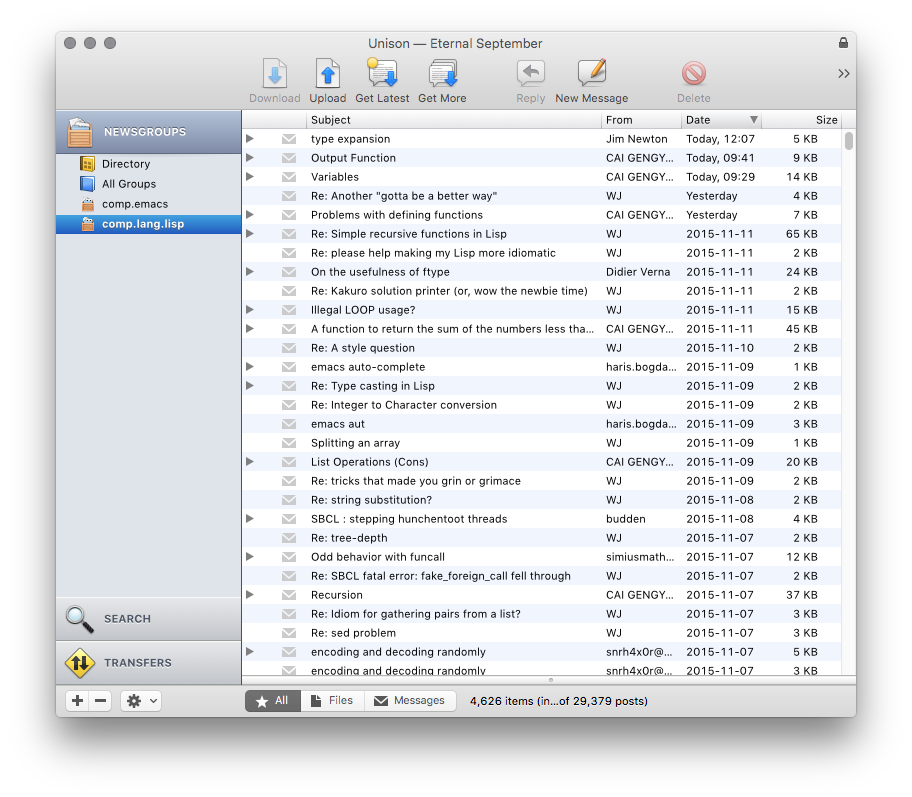Expand the 'Output Function' thread triangle
The height and width of the screenshot is (797, 912).
250,158
